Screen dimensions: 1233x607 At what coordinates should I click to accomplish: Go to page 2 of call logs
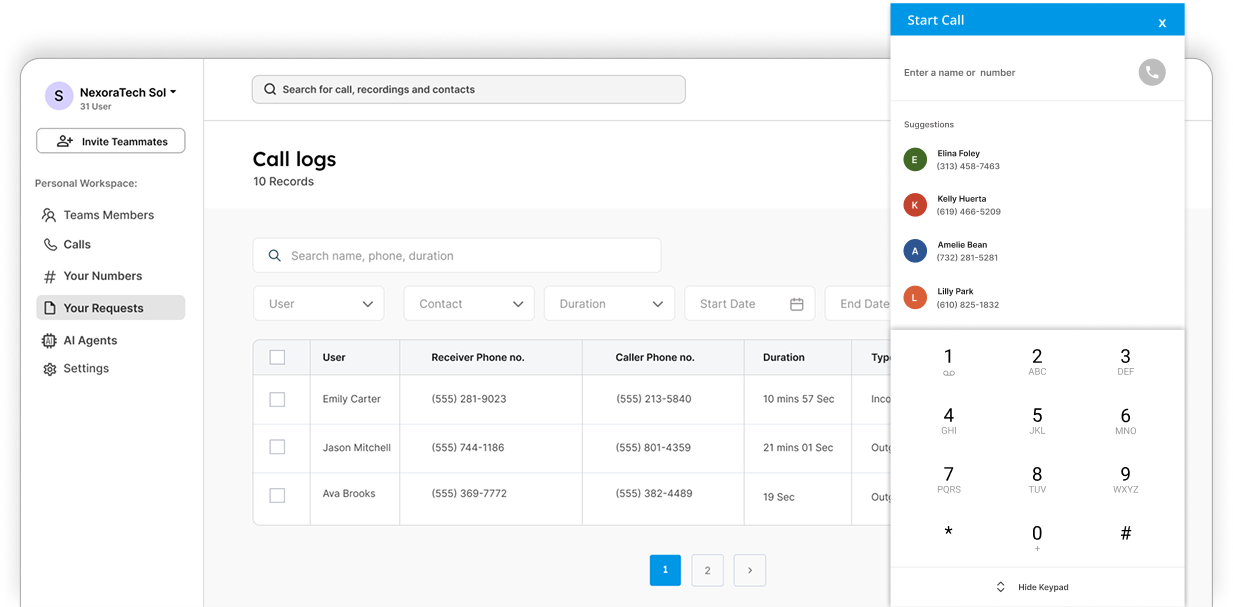[707, 570]
